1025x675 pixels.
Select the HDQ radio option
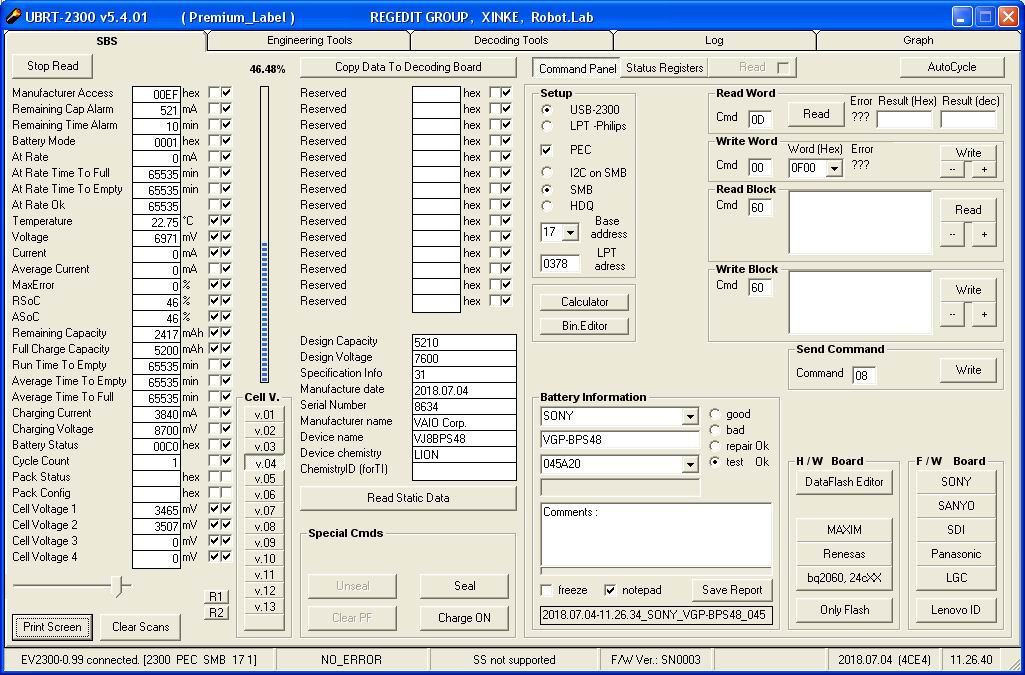[x=547, y=206]
